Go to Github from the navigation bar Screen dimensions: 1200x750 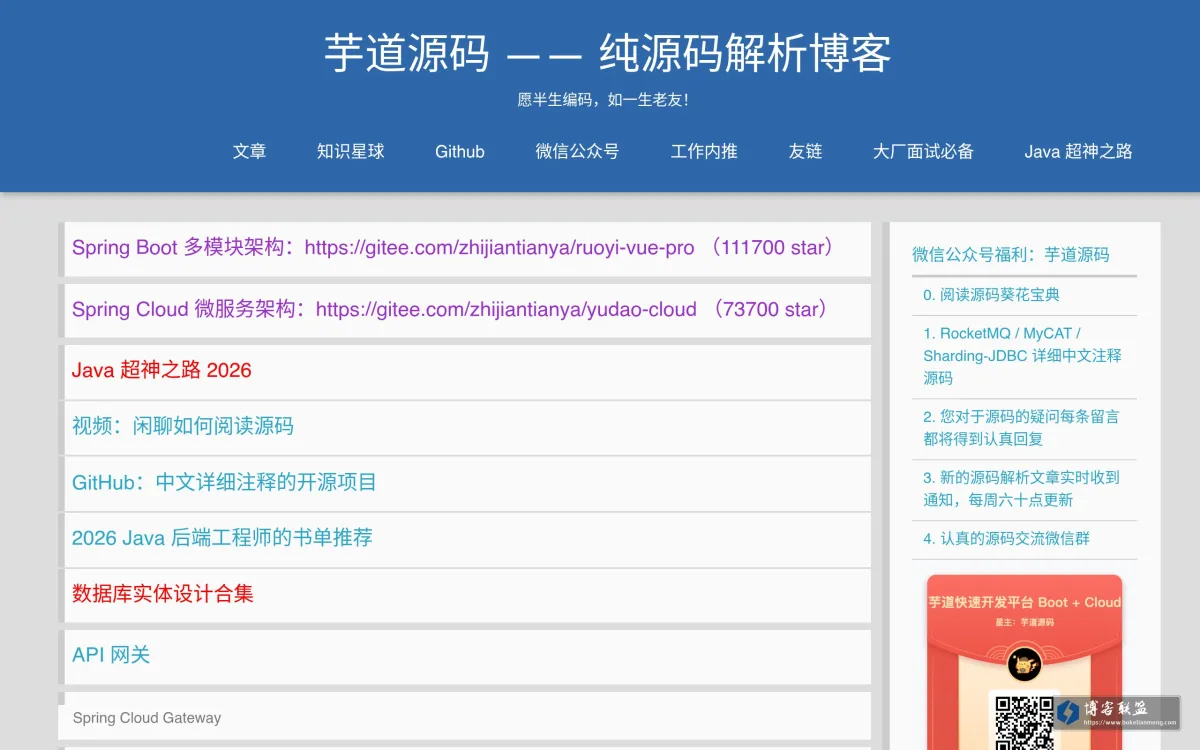pos(460,151)
